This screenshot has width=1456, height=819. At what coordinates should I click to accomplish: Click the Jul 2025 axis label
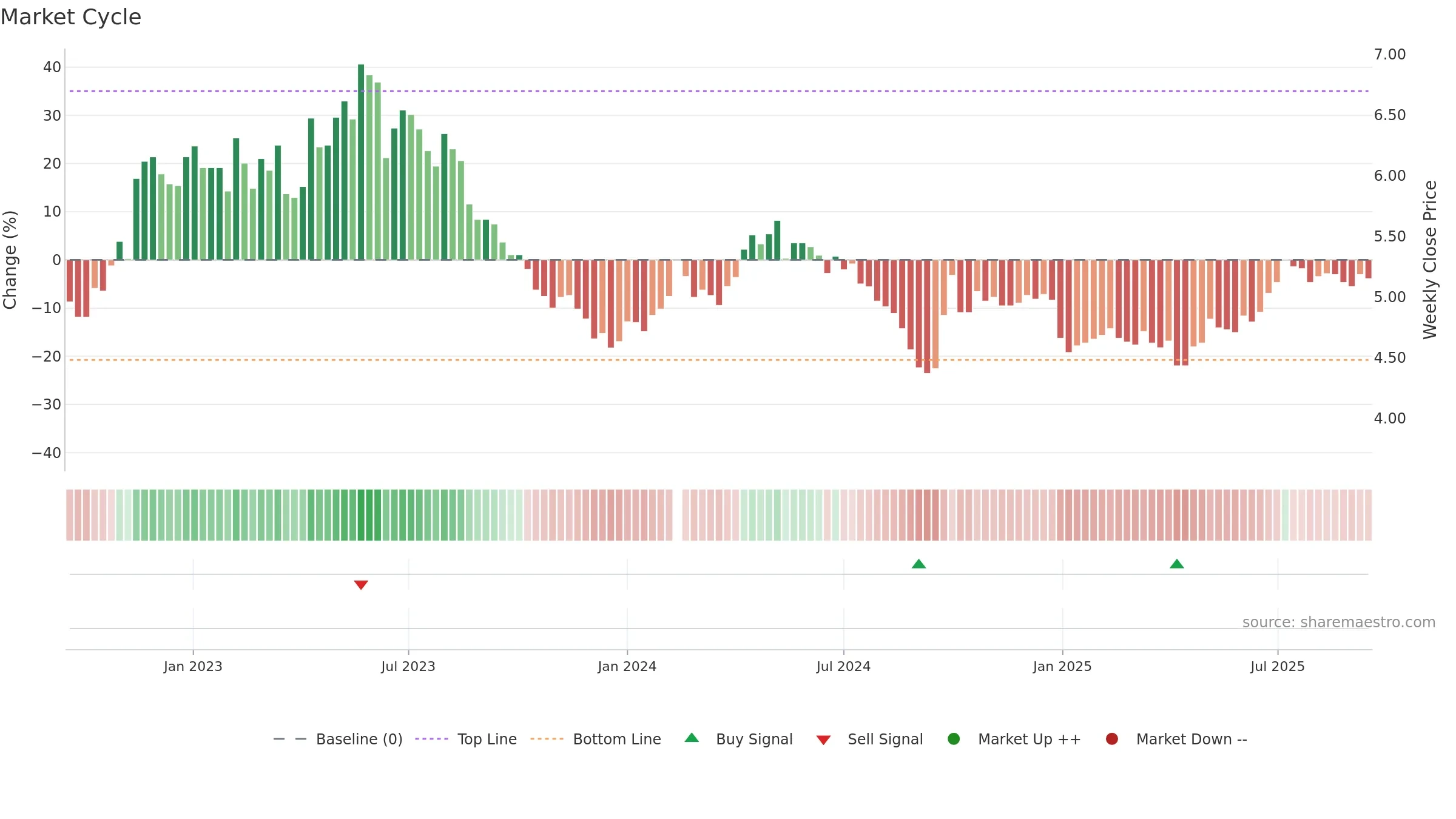tap(1278, 666)
